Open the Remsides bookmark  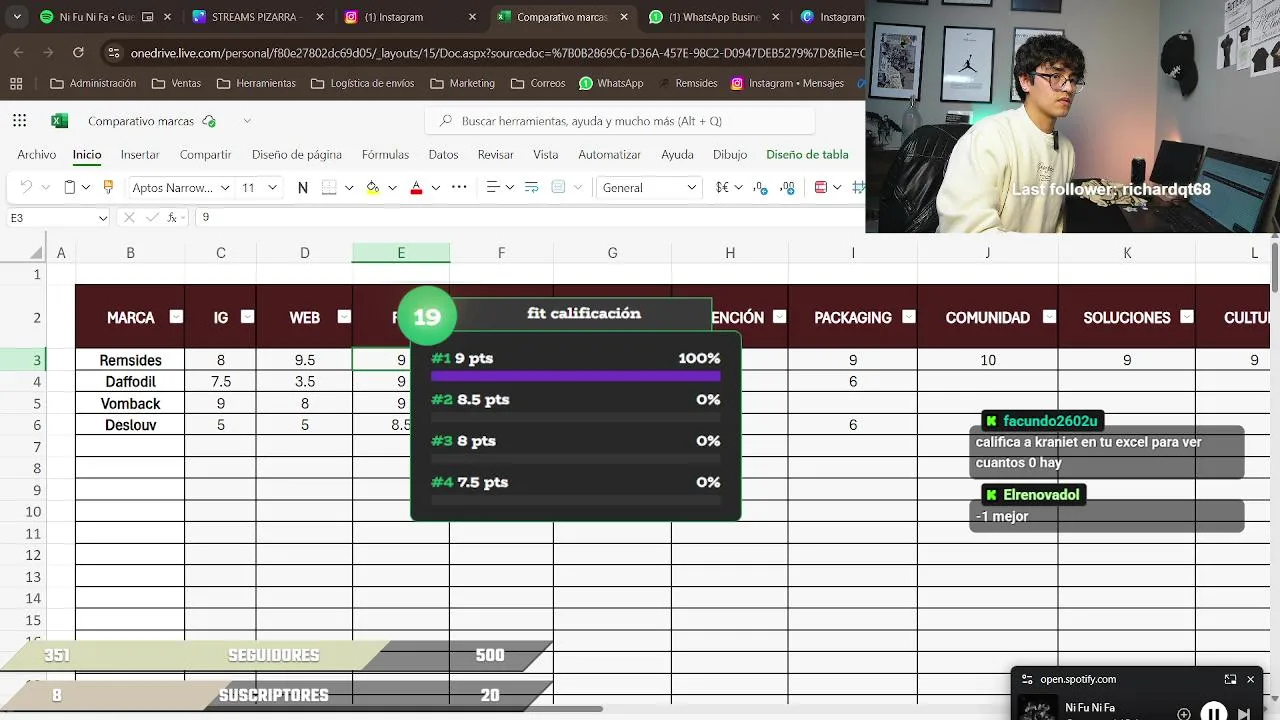click(687, 83)
